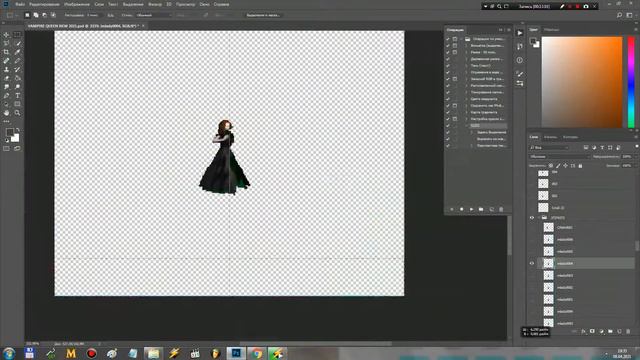Viewport: 640px width, 360px height.
Task: Create new action in Actions panel
Action: pyautogui.click(x=491, y=209)
